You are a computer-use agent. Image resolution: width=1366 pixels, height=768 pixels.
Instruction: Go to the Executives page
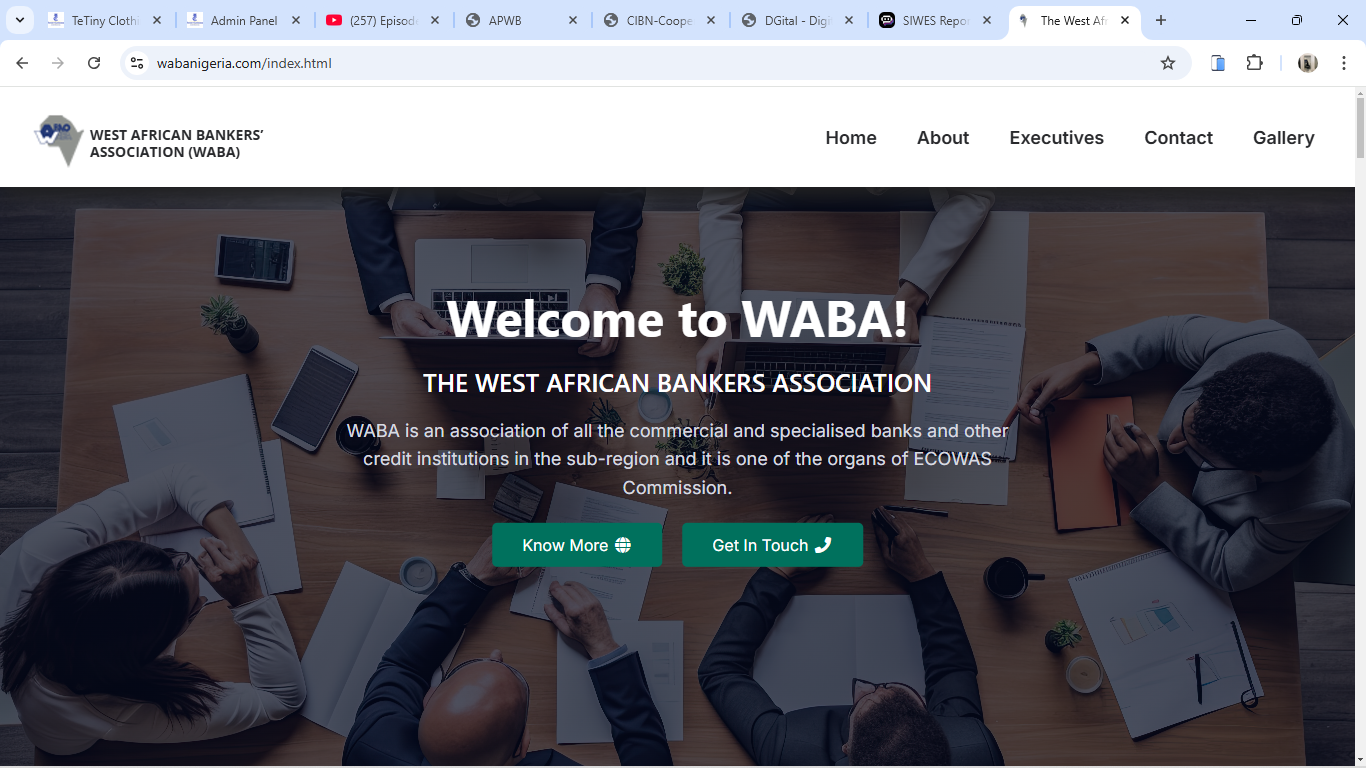[x=1056, y=138]
